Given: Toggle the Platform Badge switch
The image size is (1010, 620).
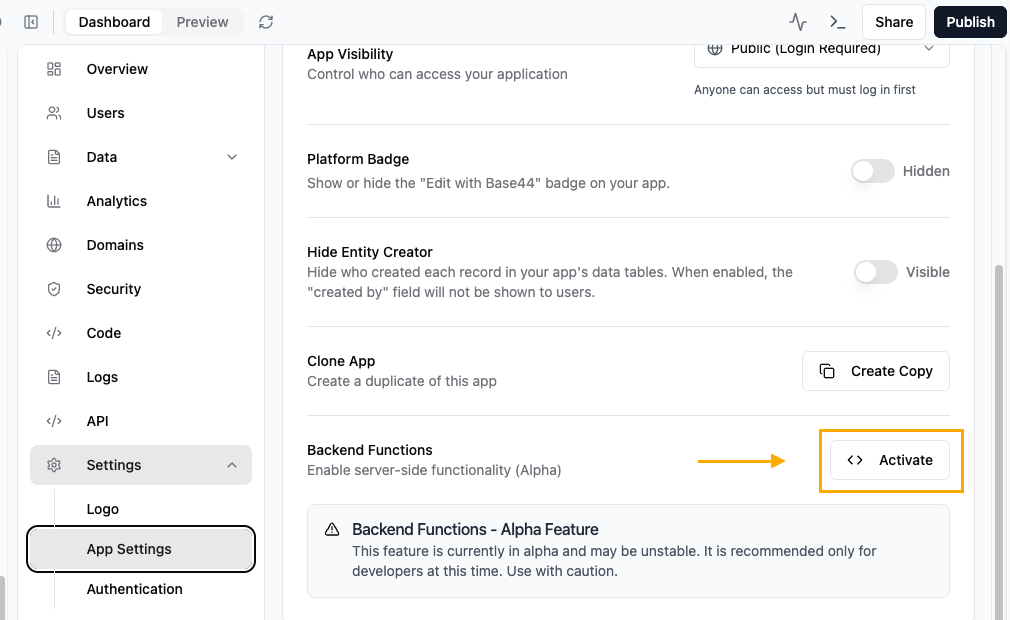Looking at the screenshot, I should click(873, 171).
